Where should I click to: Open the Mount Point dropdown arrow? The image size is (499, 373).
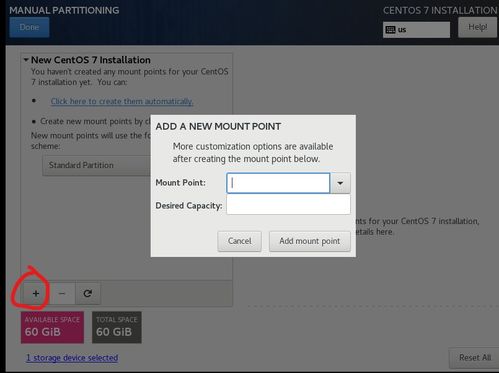click(x=340, y=183)
